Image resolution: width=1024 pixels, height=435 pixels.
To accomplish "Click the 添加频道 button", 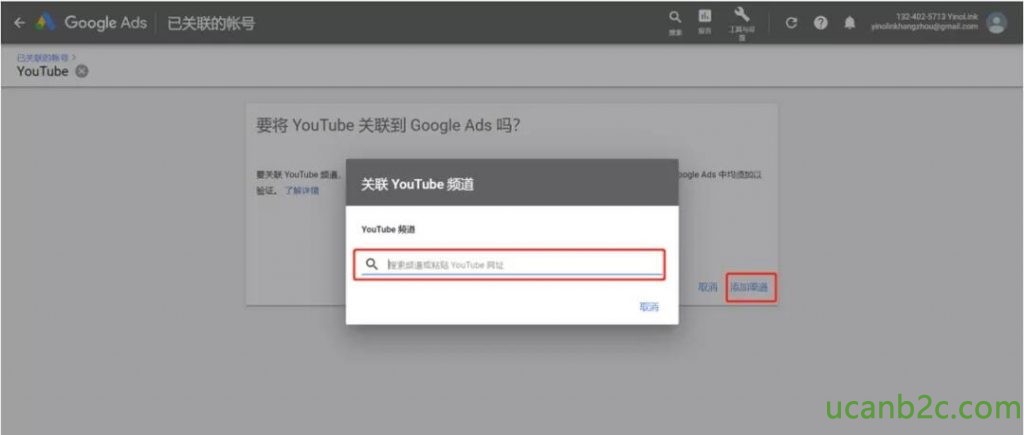I will coord(751,287).
